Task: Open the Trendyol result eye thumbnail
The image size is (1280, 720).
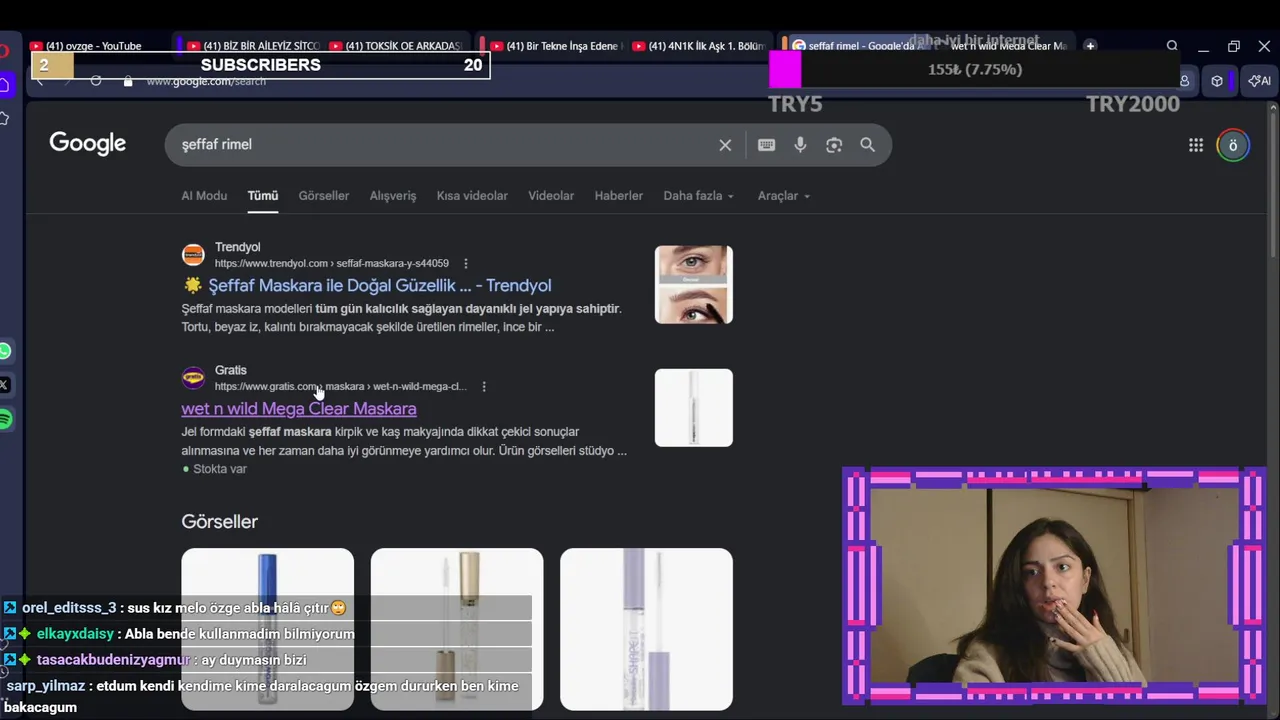Action: [x=694, y=285]
